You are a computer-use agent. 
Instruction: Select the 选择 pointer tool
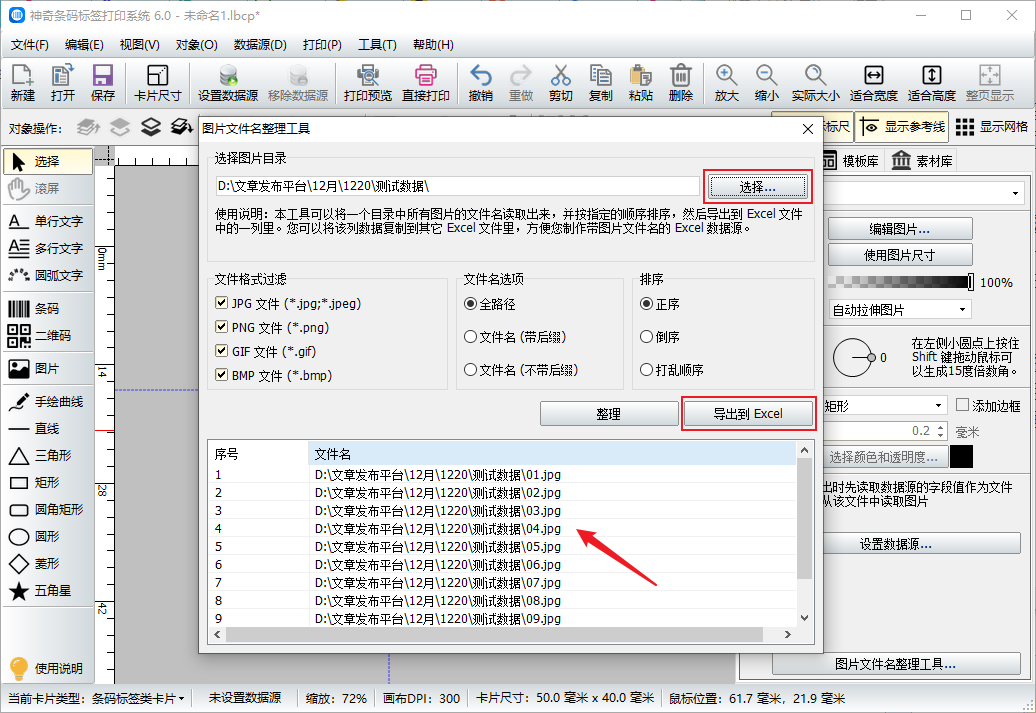48,161
